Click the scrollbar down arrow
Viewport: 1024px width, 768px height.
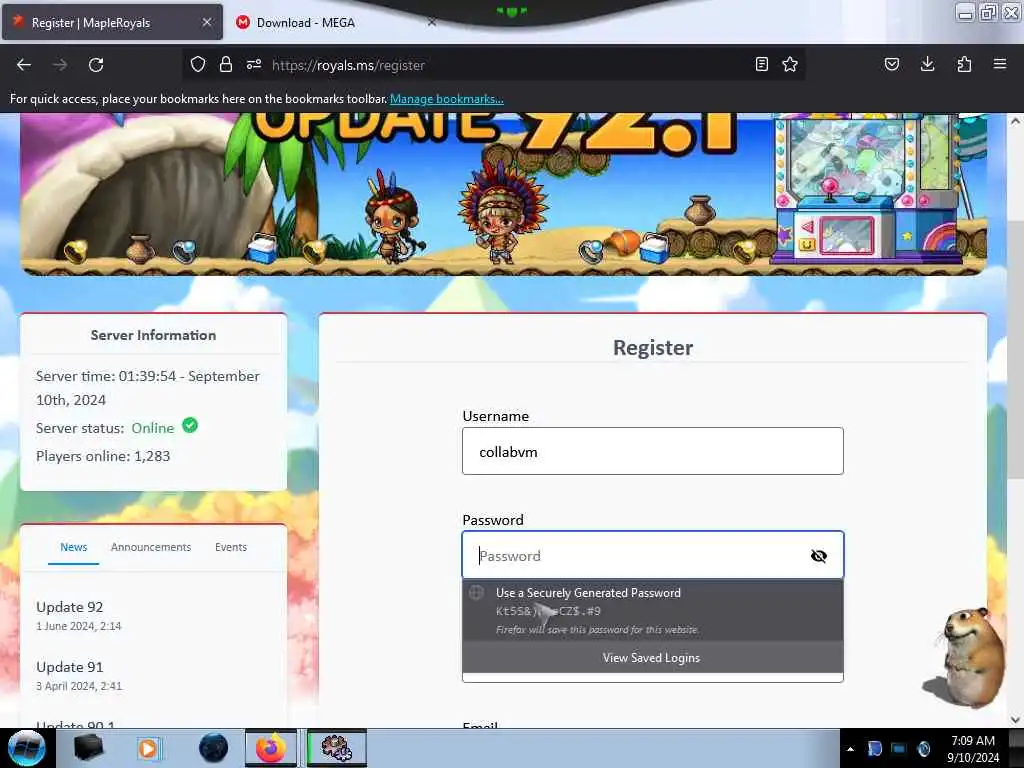pos(1016,720)
